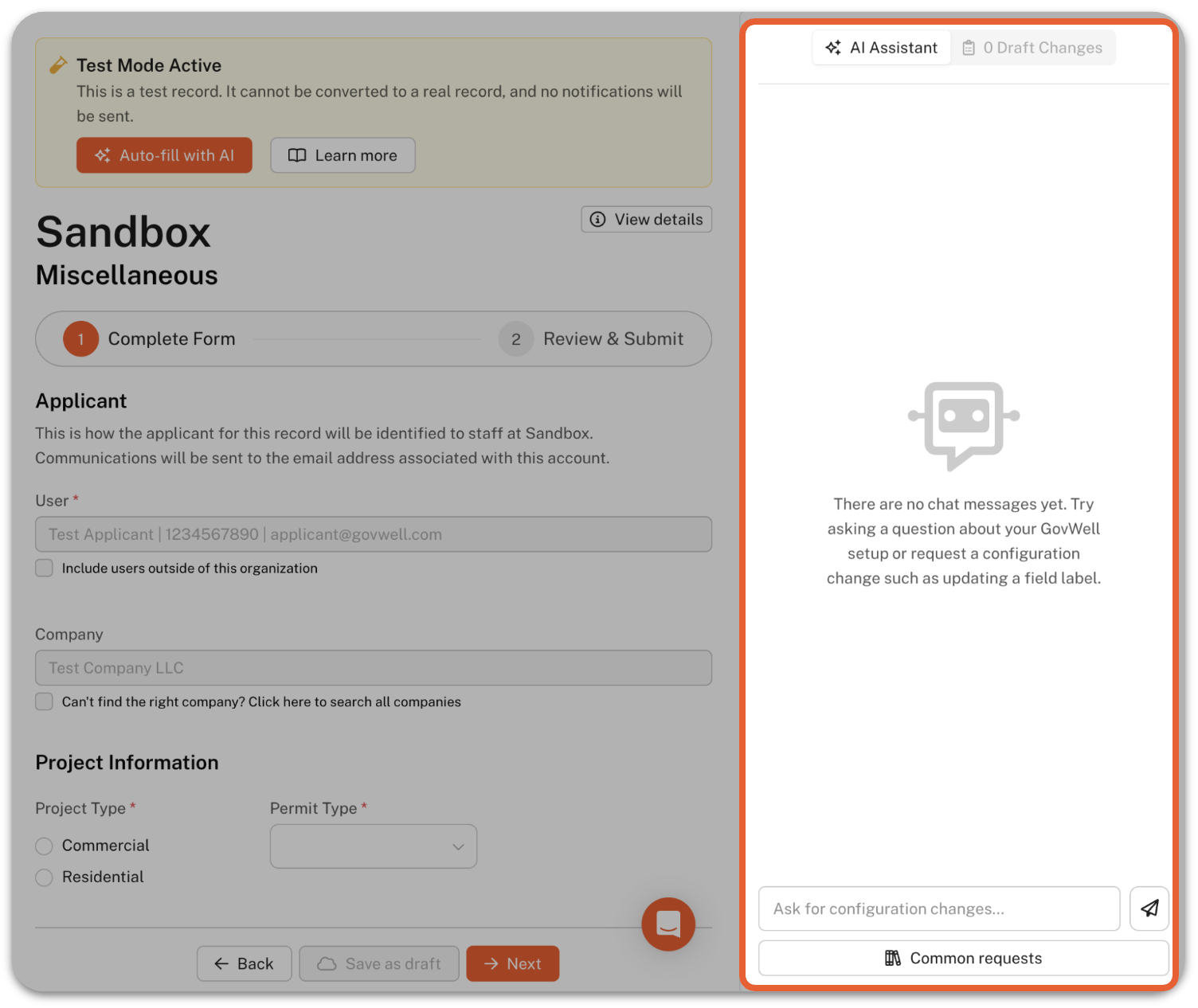Click the book icon on Learn more
Screen dimensions: 1198x1008
297,155
